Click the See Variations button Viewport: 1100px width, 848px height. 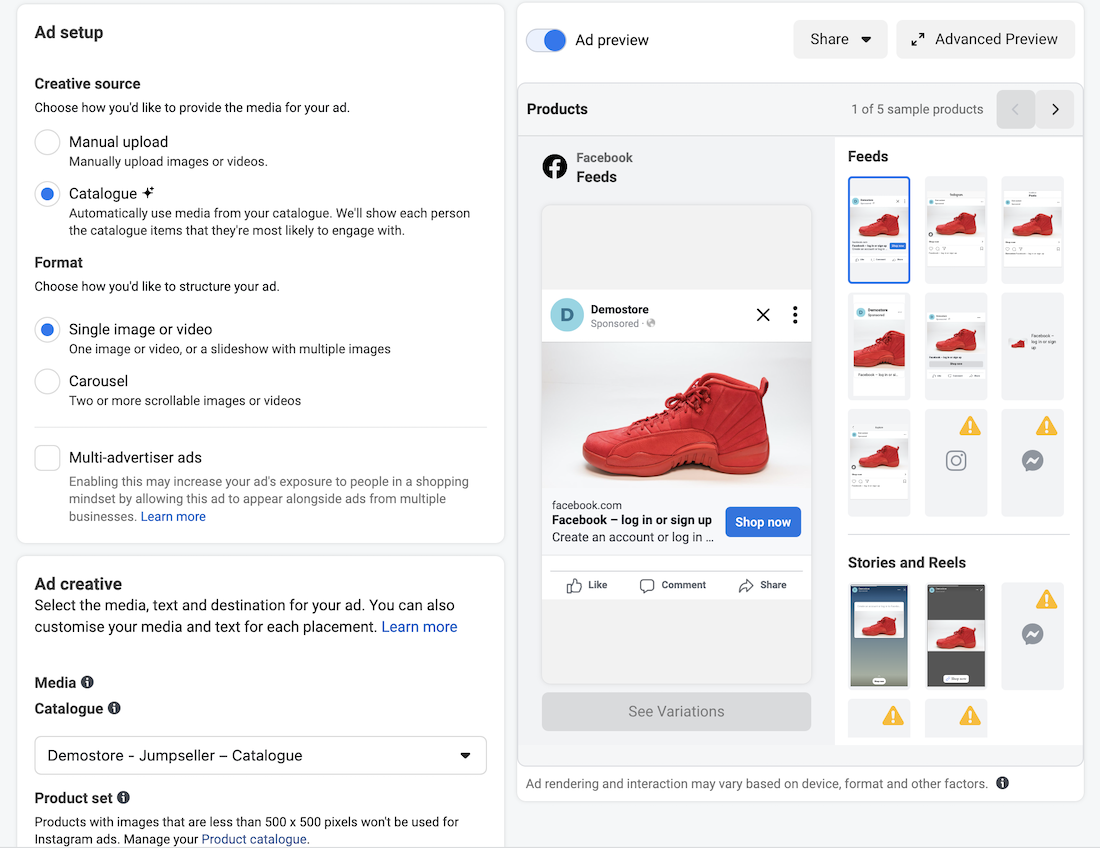(x=676, y=711)
